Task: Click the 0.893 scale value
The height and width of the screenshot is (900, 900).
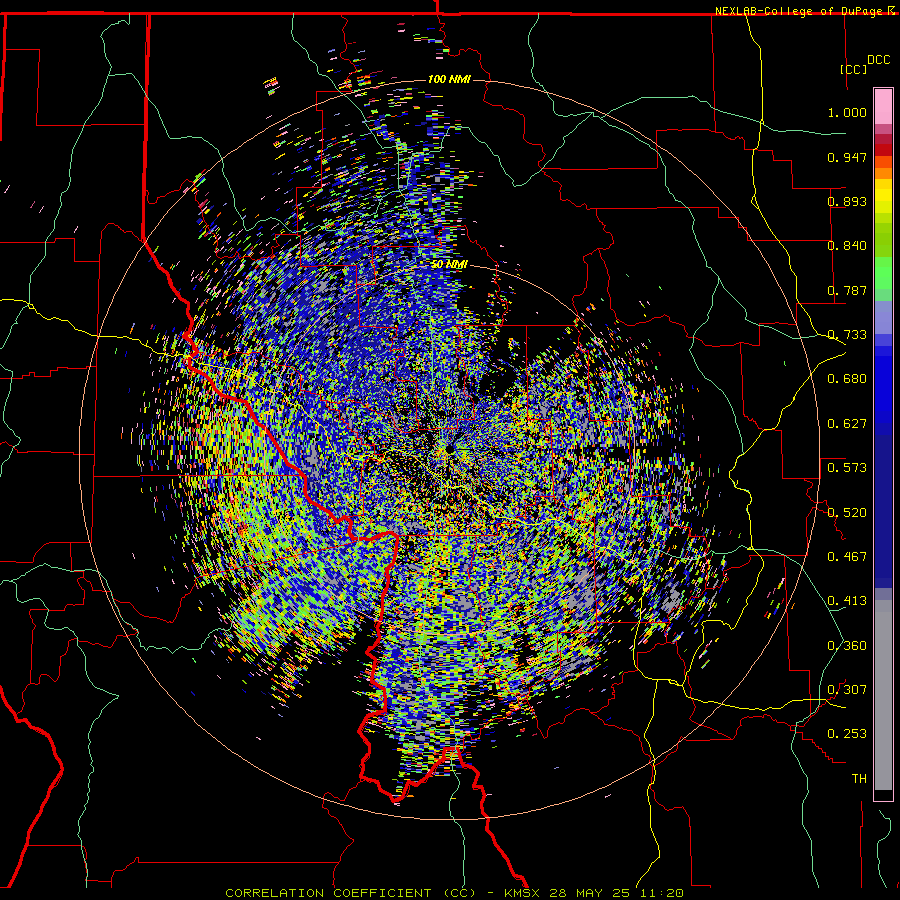Action: pyautogui.click(x=847, y=201)
